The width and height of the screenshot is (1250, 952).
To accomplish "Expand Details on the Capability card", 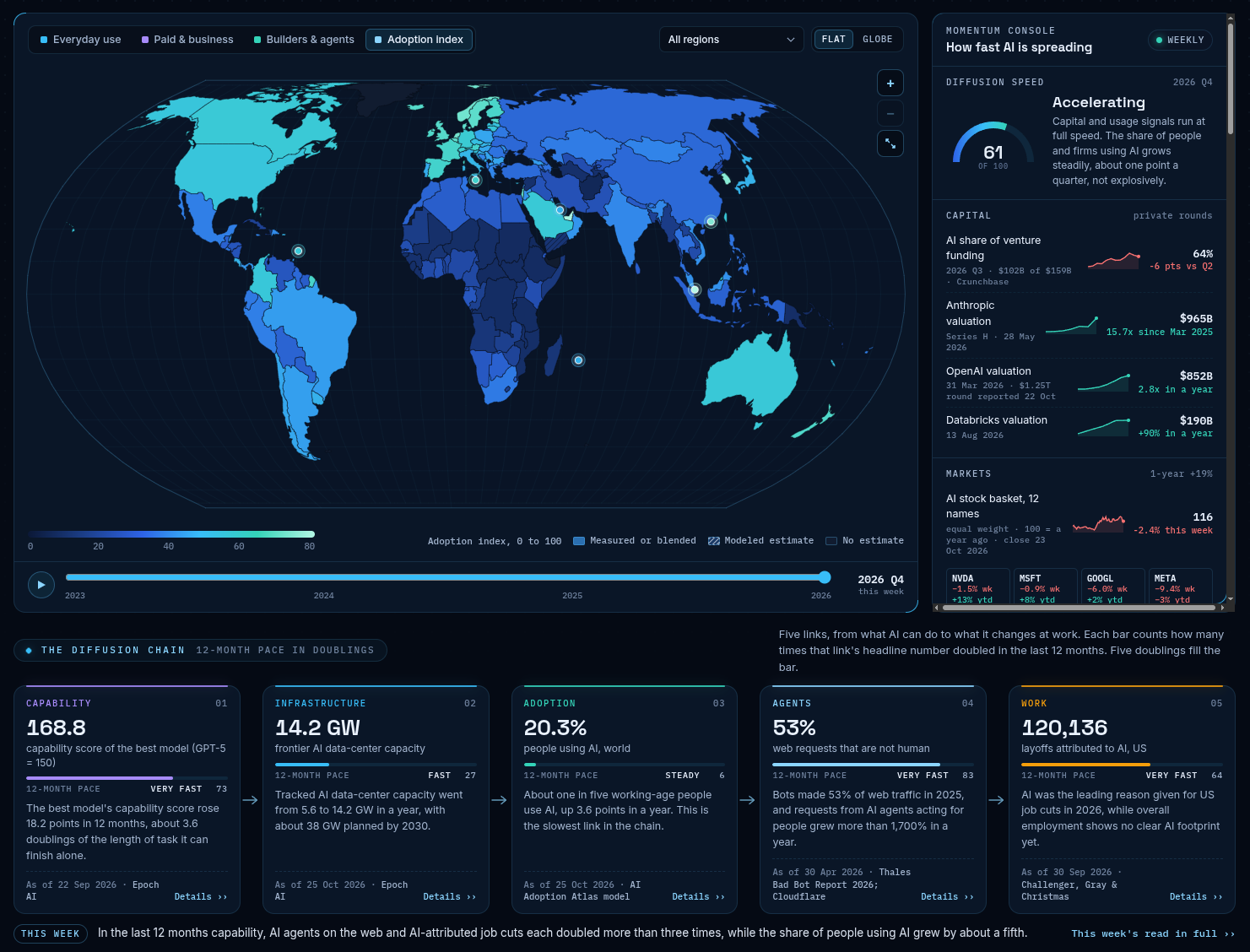I will point(201,897).
